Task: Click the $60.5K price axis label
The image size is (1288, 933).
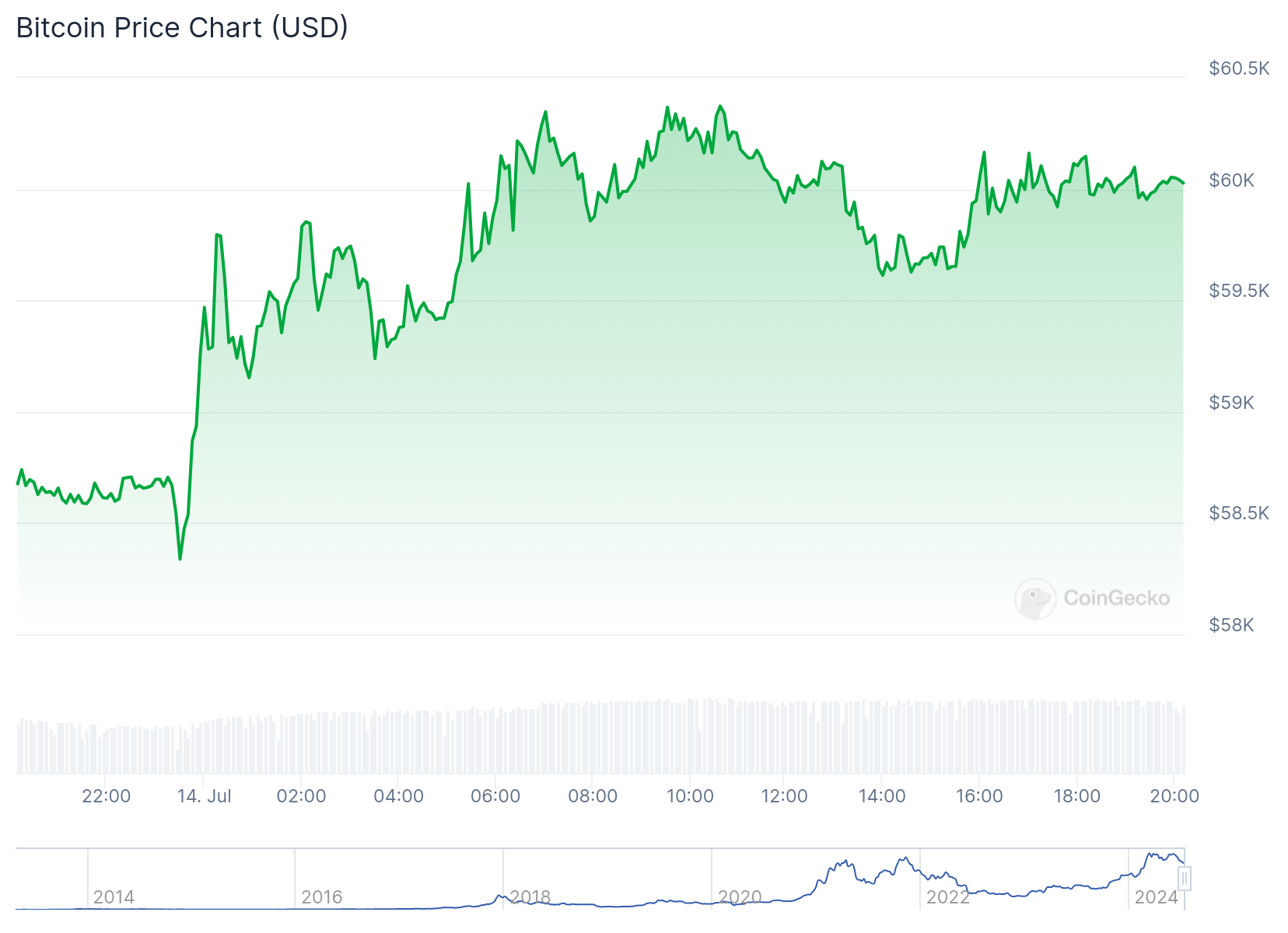Action: pos(1239,68)
